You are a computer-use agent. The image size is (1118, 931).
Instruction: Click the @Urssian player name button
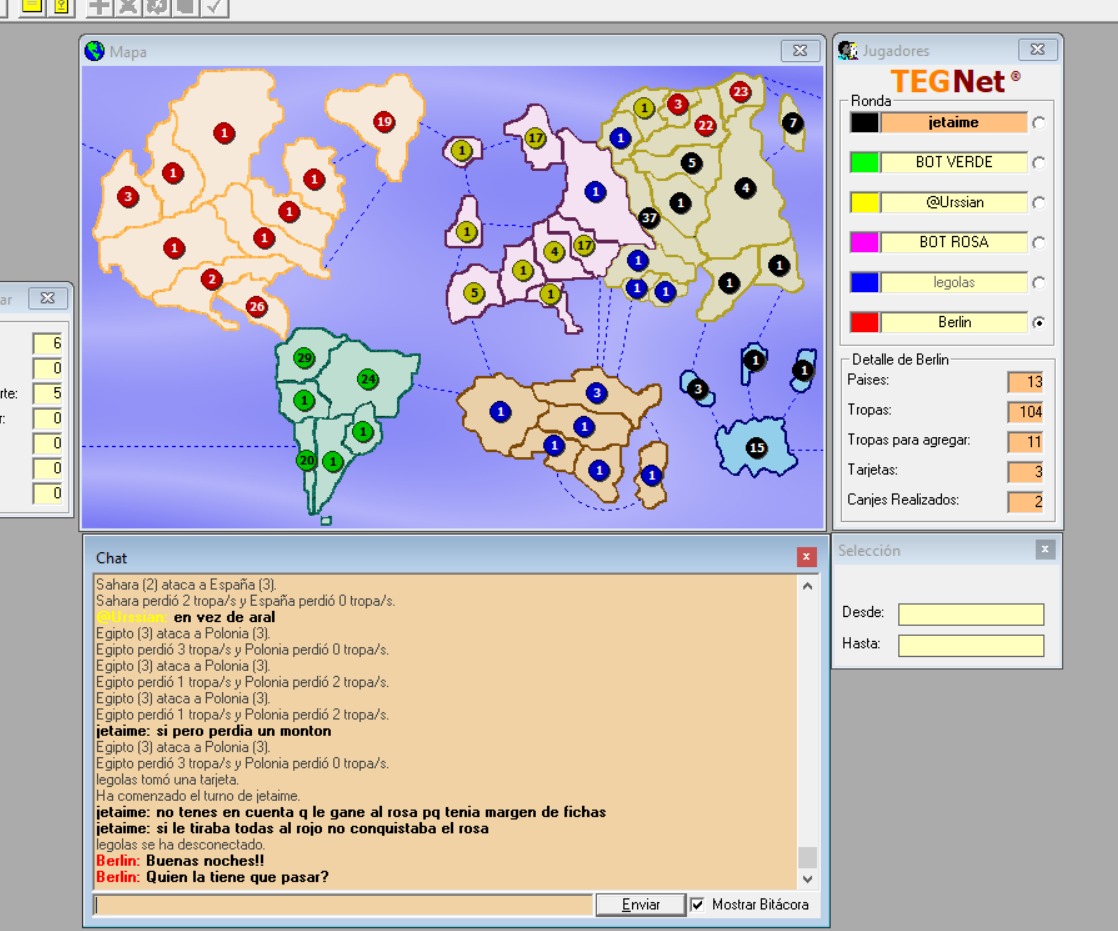click(954, 202)
